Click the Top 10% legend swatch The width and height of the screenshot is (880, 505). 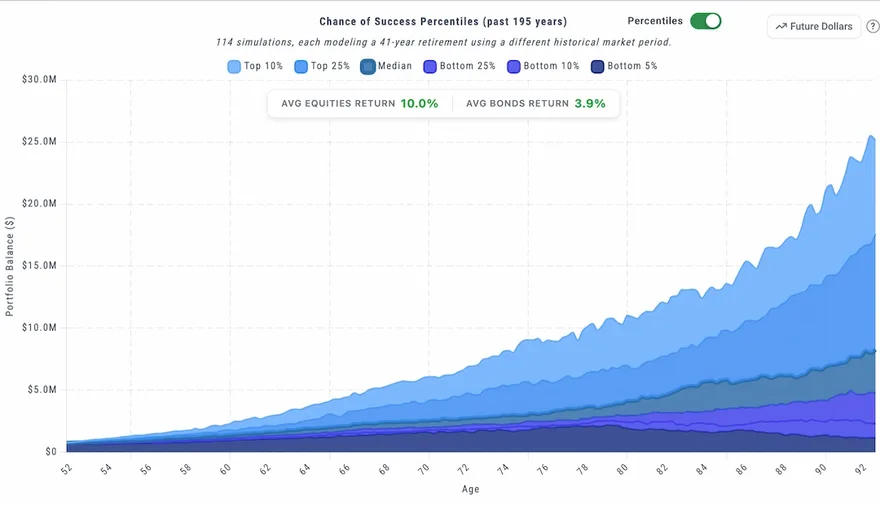[234, 67]
